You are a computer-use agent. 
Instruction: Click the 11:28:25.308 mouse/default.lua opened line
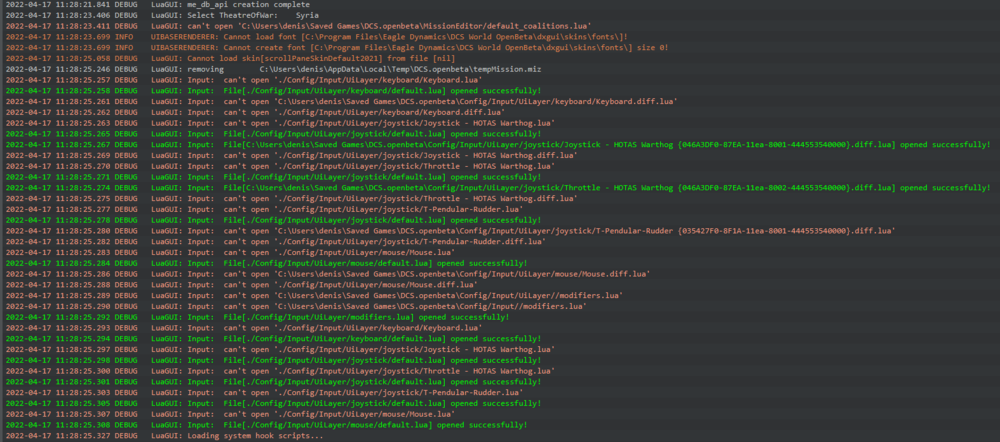point(267,425)
